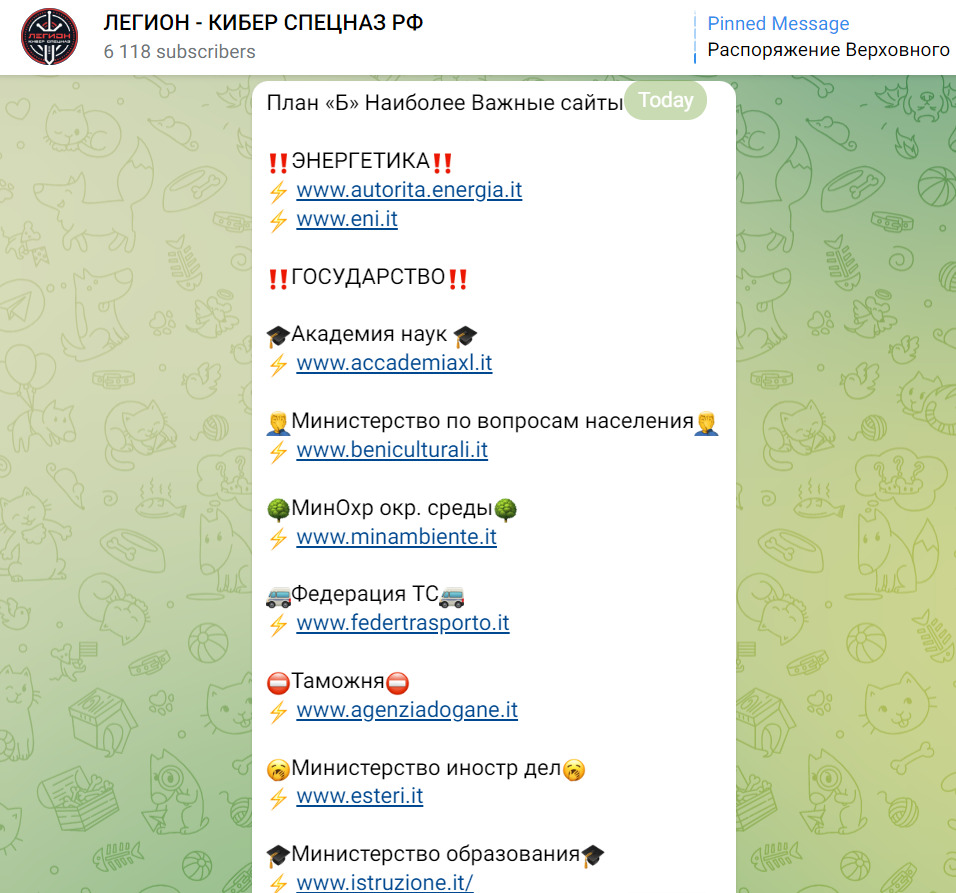Follow the www.accademiaxl.it link
This screenshot has height=893, width=956.
394,363
